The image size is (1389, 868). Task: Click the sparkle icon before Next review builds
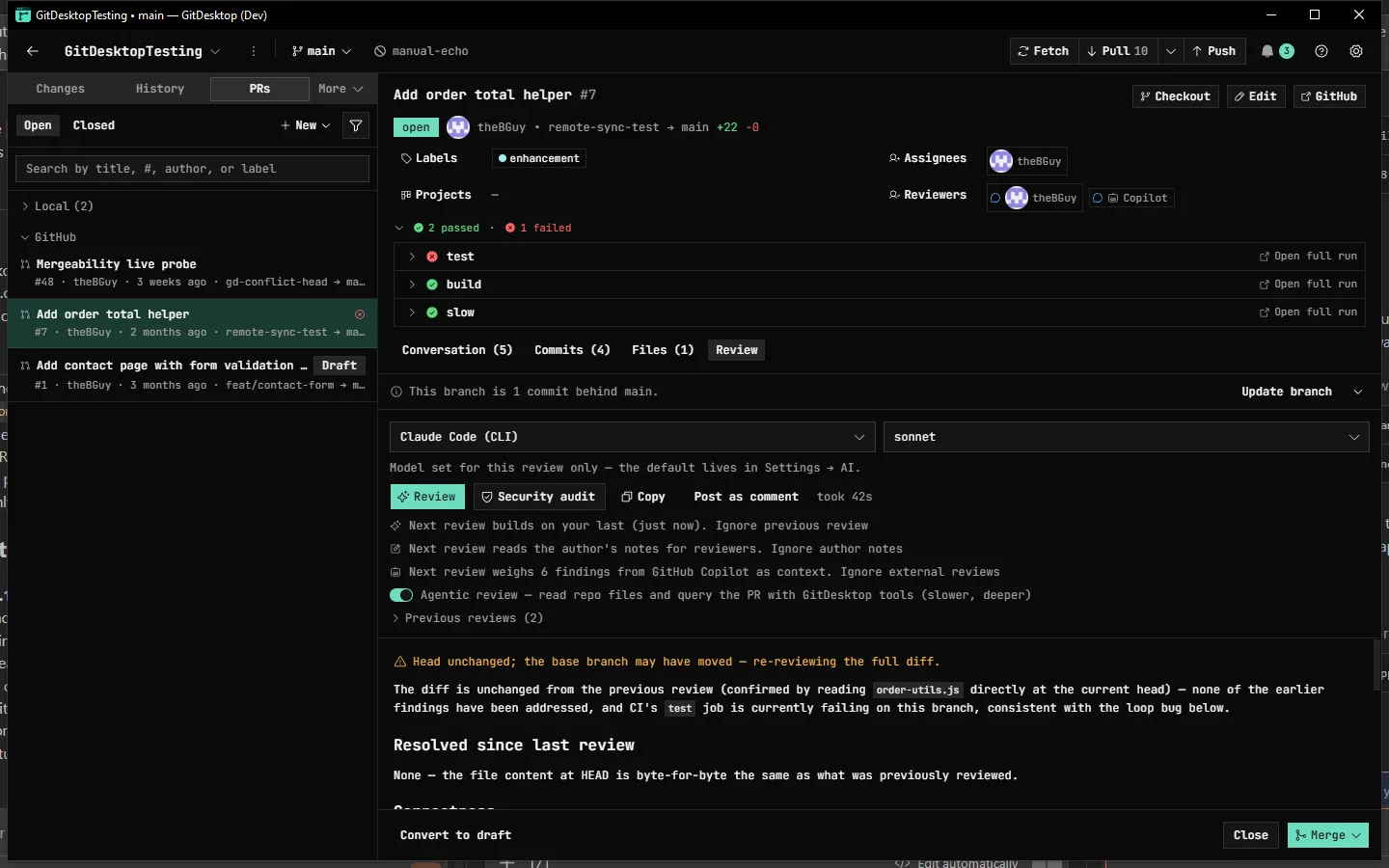pos(395,526)
